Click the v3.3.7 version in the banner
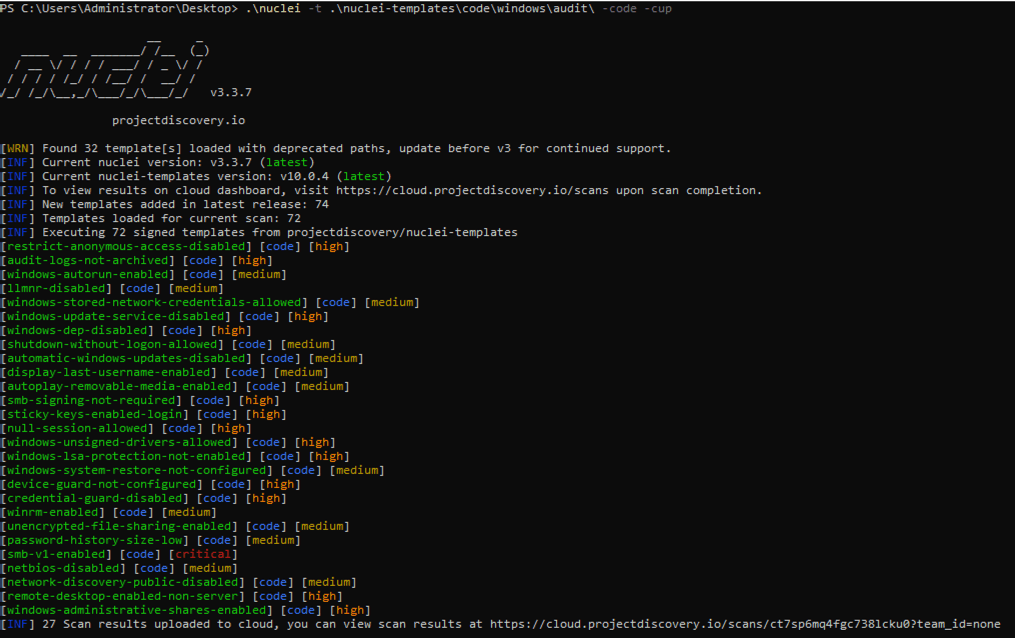Image resolution: width=1015 pixels, height=638 pixels. click(231, 92)
